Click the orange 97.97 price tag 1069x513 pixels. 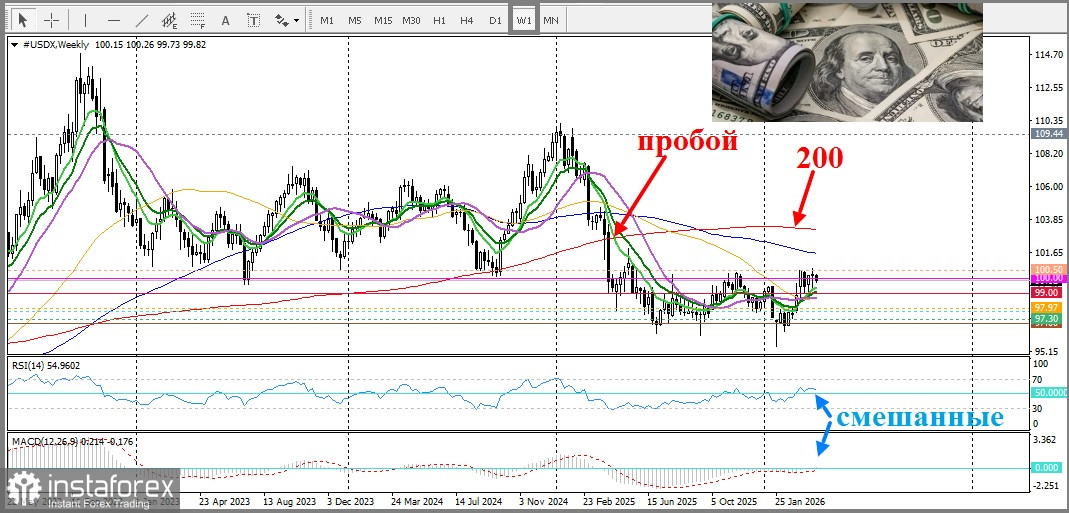click(x=1049, y=309)
